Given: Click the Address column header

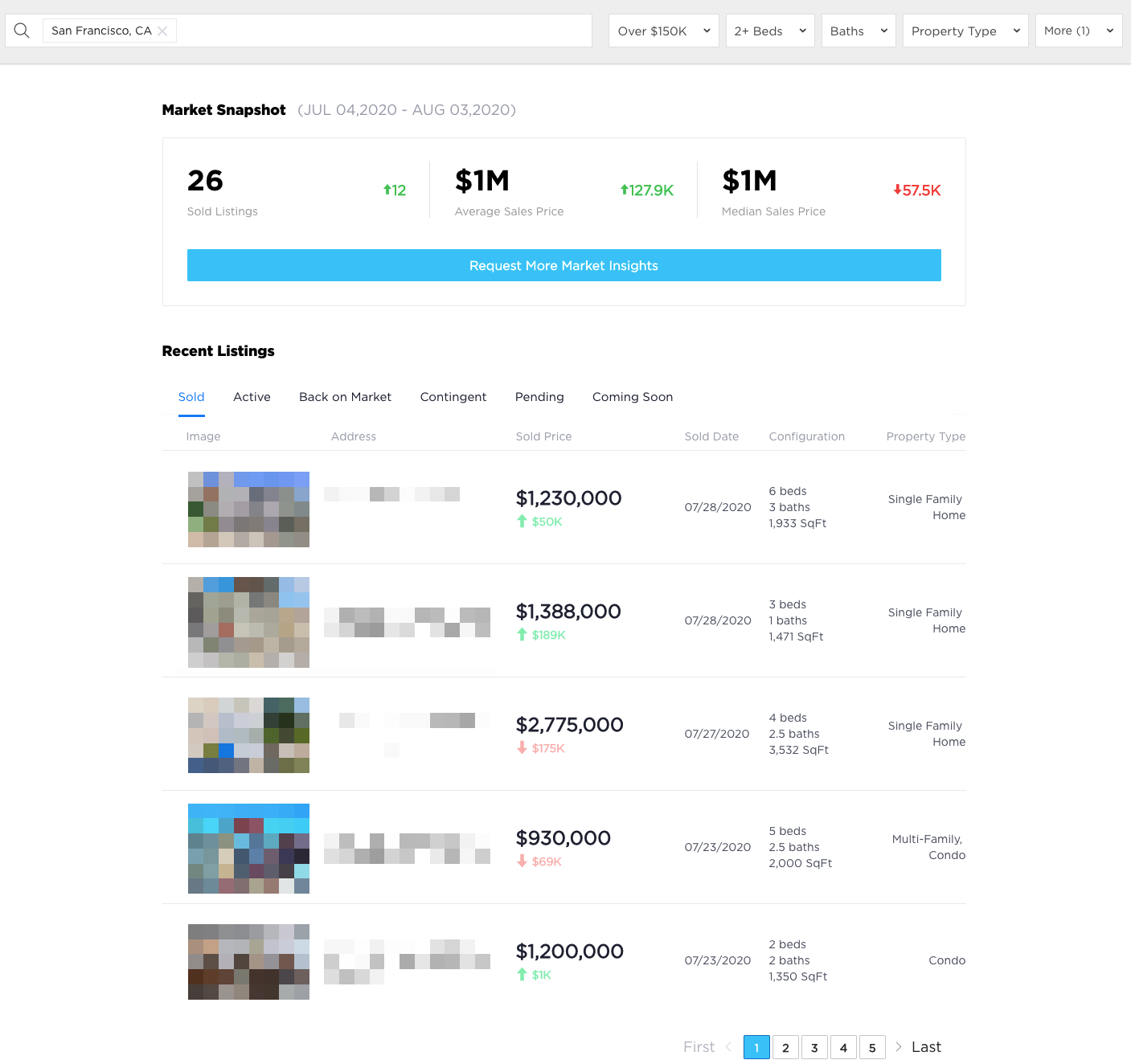Looking at the screenshot, I should point(354,436).
